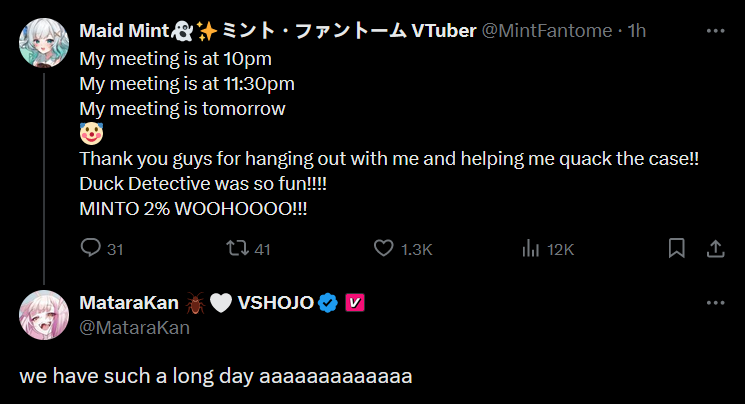This screenshot has width=745, height=404.
Task: Click the pink VSHOJO affiliate badge
Action: point(354,302)
